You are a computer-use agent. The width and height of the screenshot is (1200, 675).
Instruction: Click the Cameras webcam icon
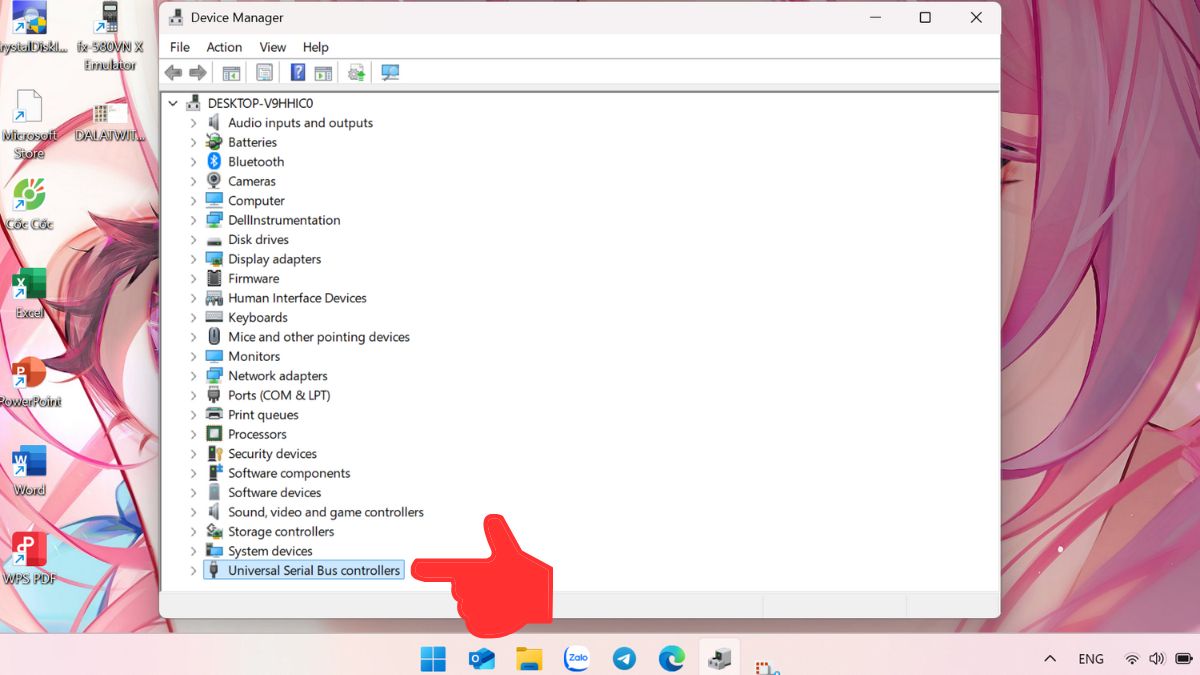pyautogui.click(x=214, y=181)
